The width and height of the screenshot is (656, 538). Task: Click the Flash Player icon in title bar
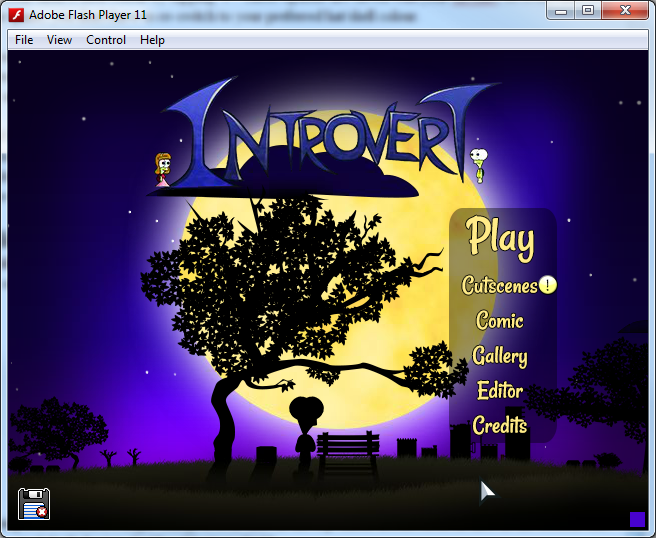pos(15,14)
